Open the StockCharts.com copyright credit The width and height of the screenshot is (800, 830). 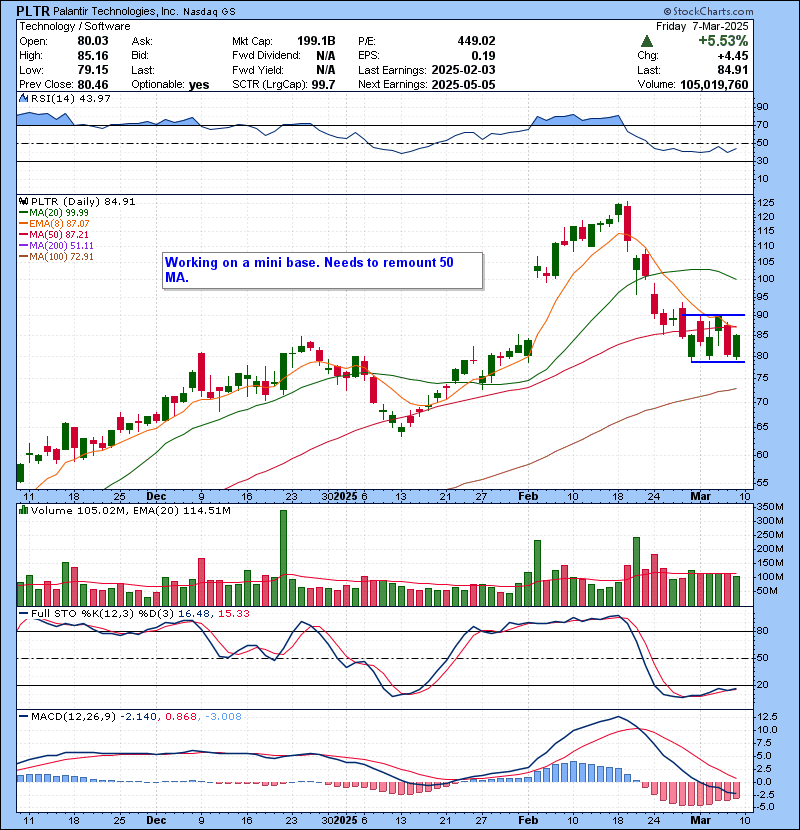[708, 11]
